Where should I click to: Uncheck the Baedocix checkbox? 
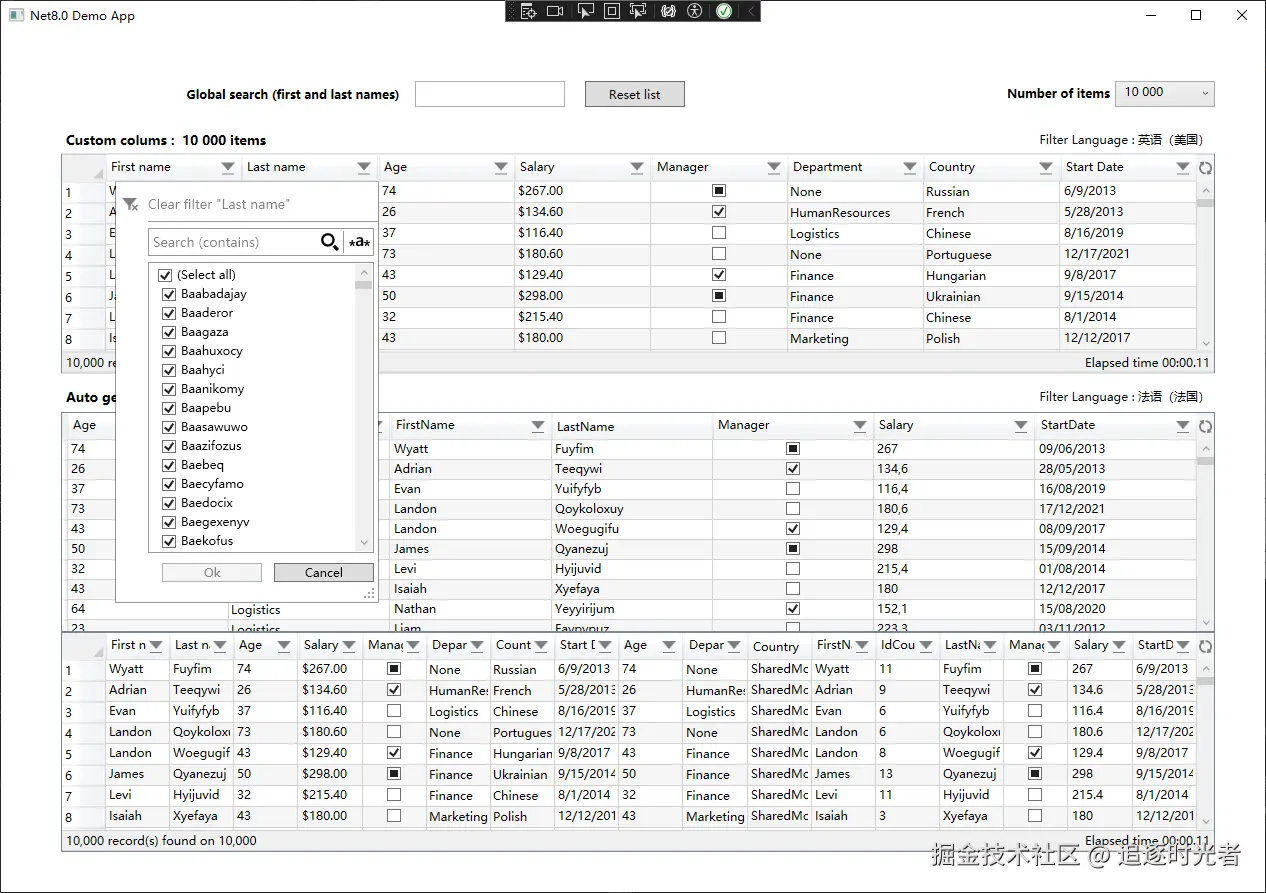click(x=169, y=503)
